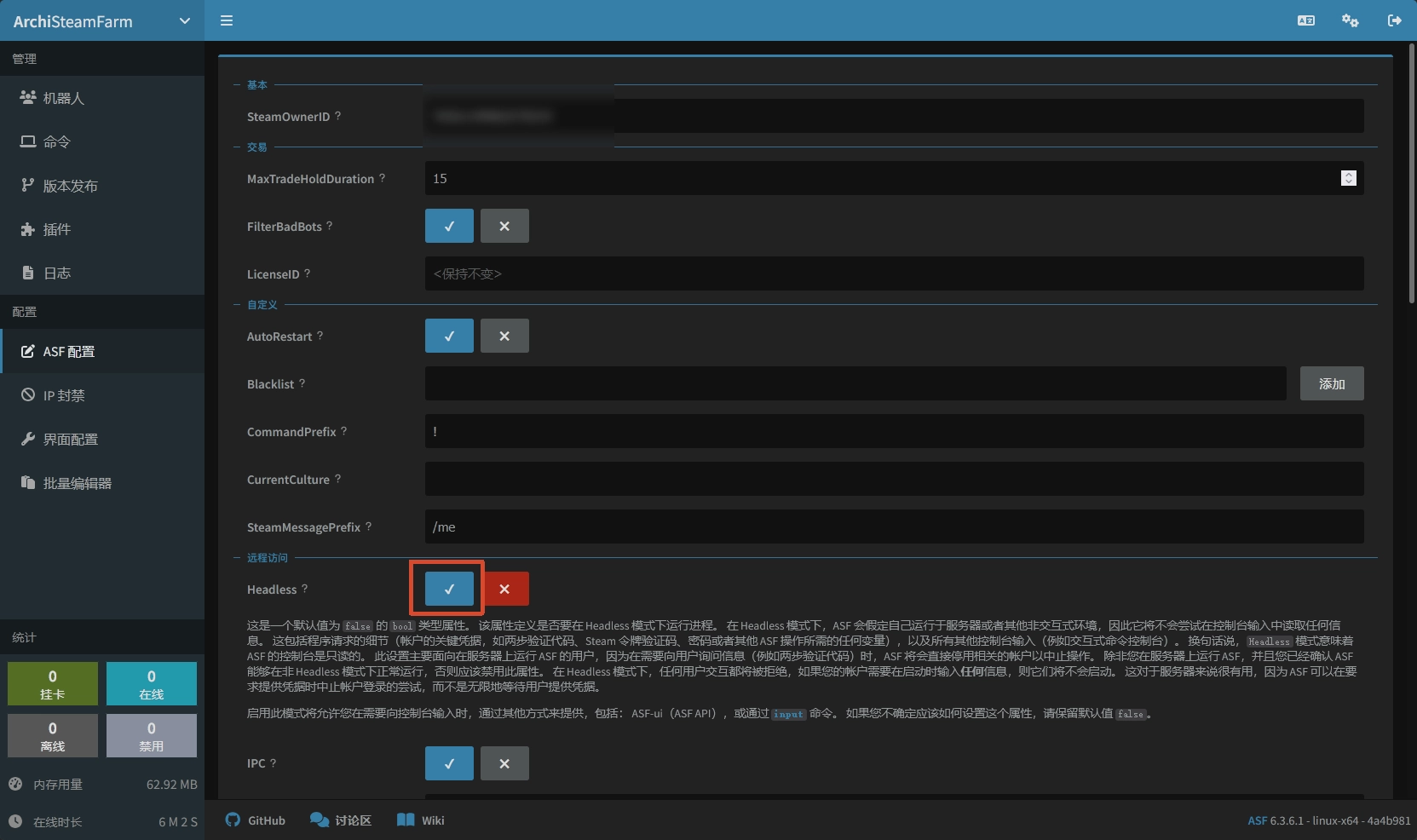1417x840 pixels.
Task: Open the 批量编辑器 page
Action: [x=102, y=483]
